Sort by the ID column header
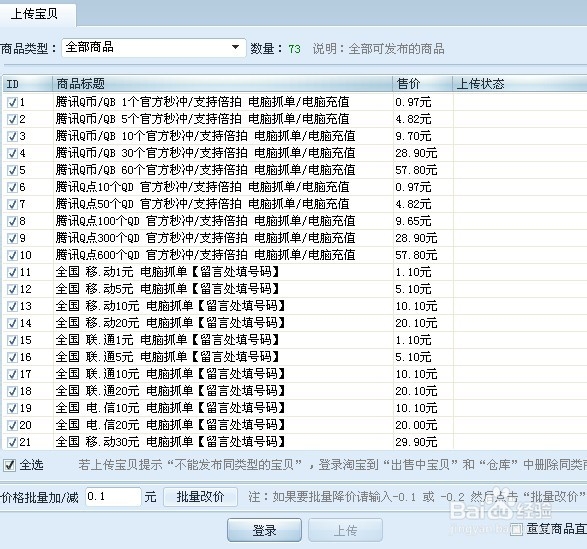This screenshot has height=549, width=587. [28, 84]
